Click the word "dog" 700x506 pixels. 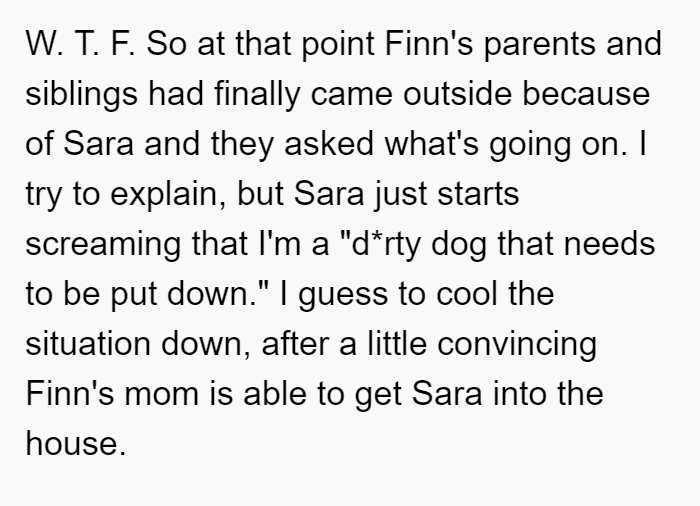coord(459,245)
